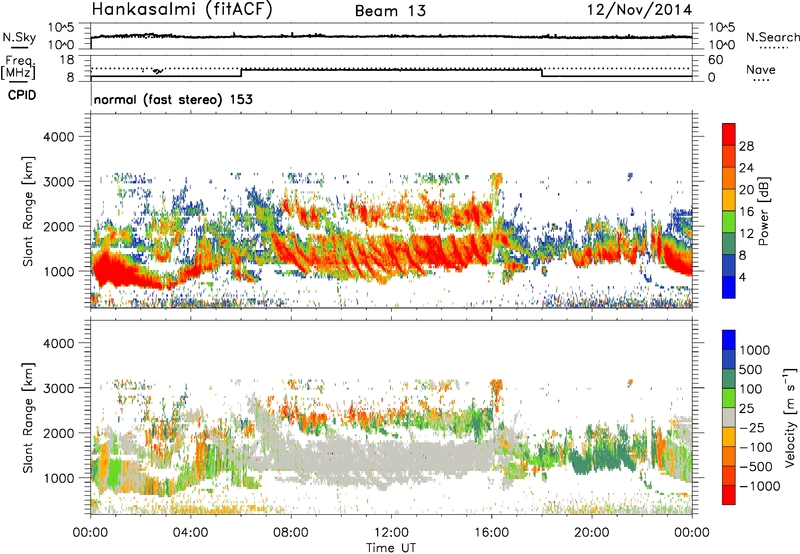Image resolution: width=800 pixels, height=554 pixels.
Task: Click the 'Power [dB]' colorbar label
Action: point(764,211)
